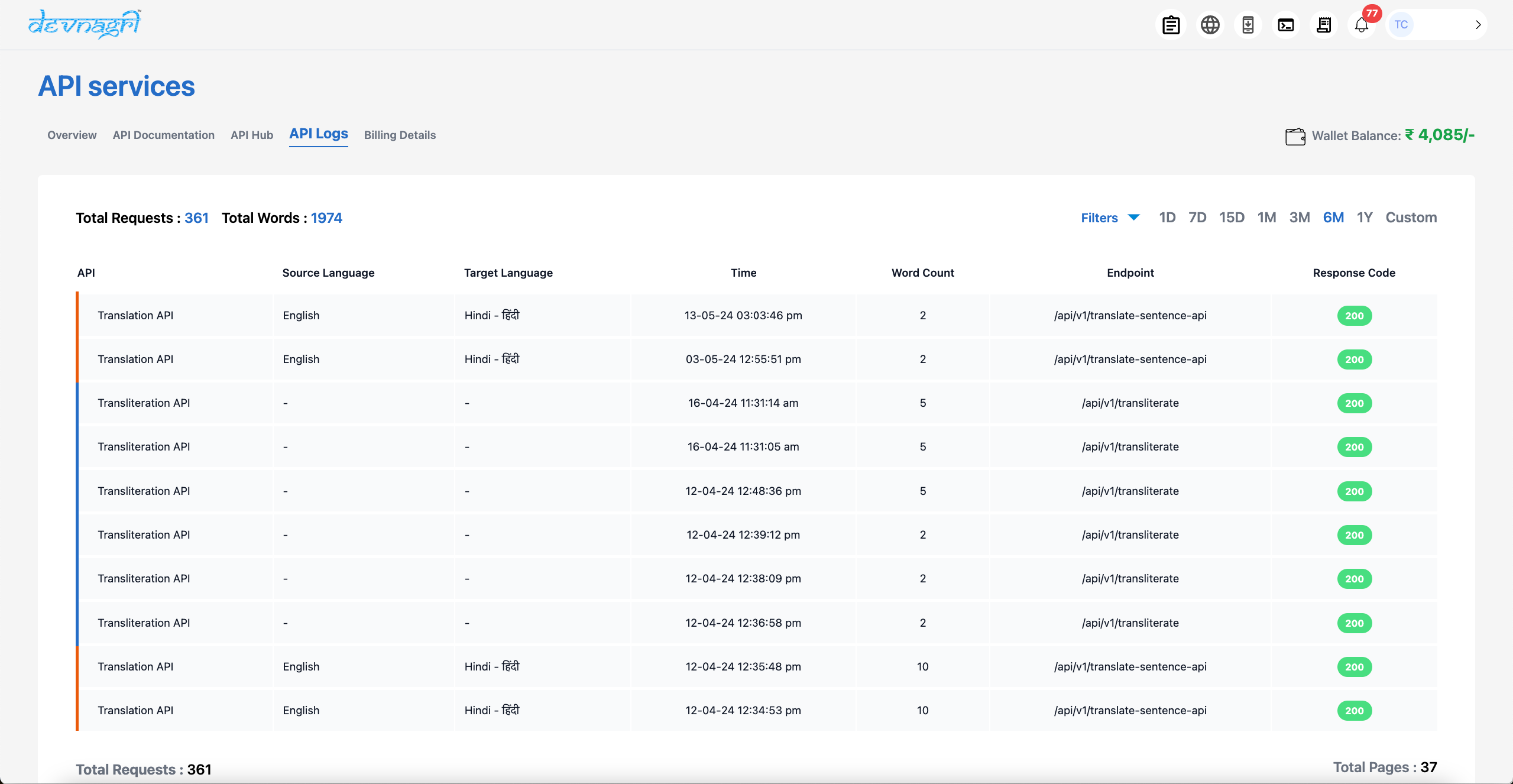
Task: Click the wallet icon beside Wallet Balance
Action: [x=1295, y=136]
